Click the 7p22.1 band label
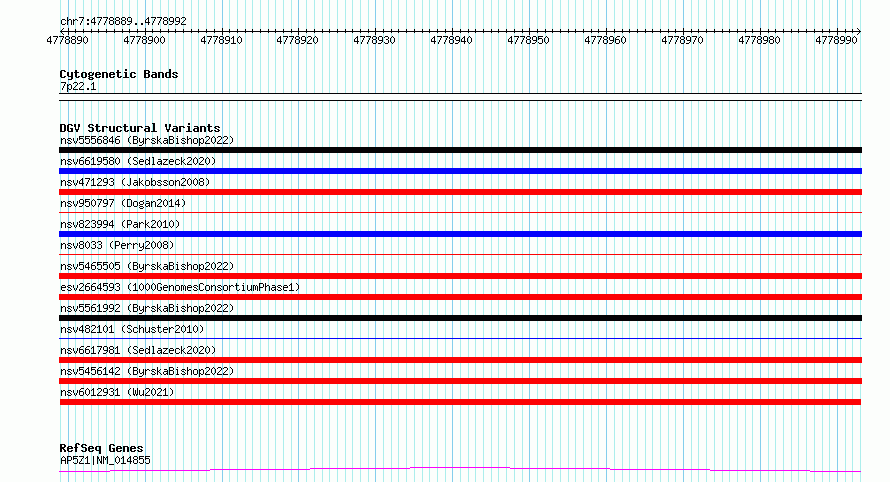This screenshot has height=482, width=890. click(x=78, y=86)
